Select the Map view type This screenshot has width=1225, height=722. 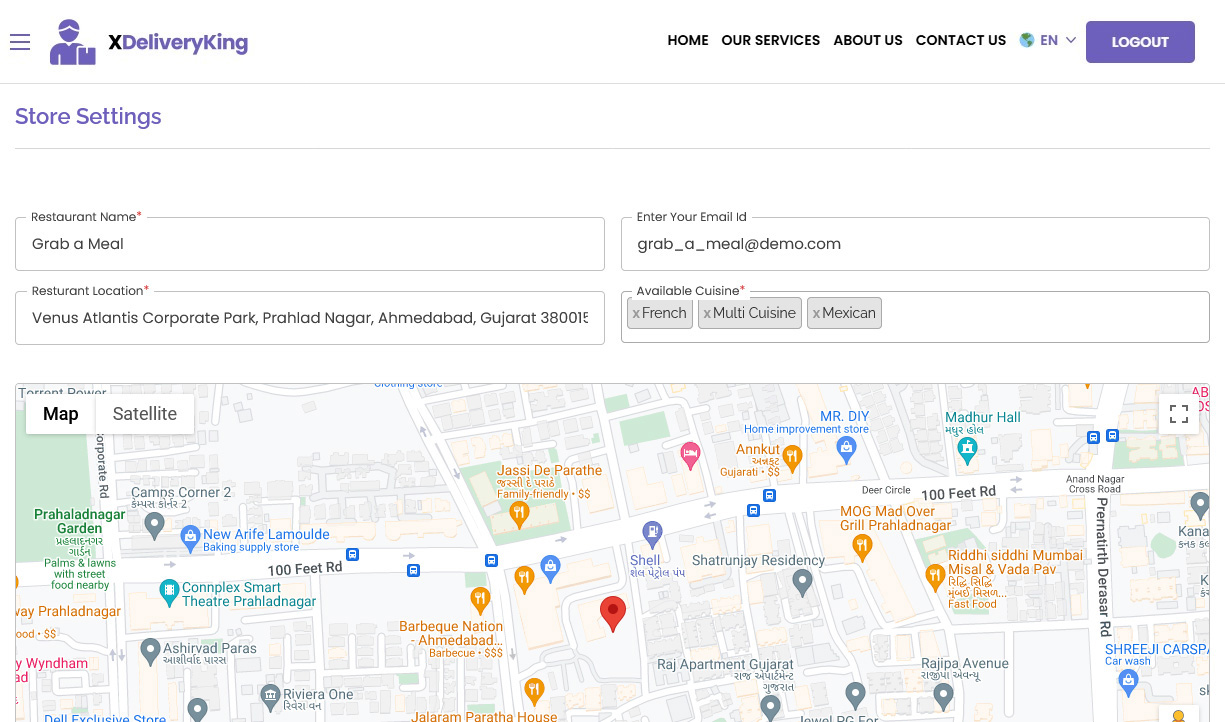click(61, 414)
